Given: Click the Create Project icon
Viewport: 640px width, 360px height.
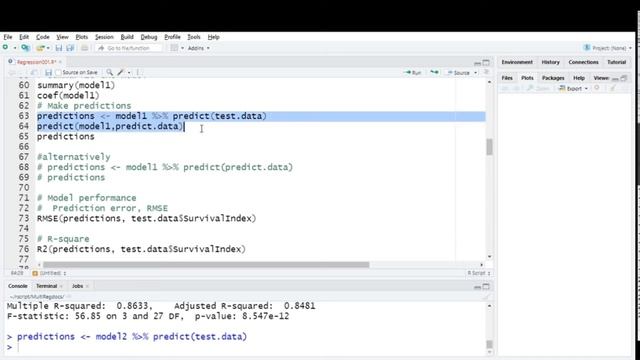Looking at the screenshot, I should click(25, 48).
